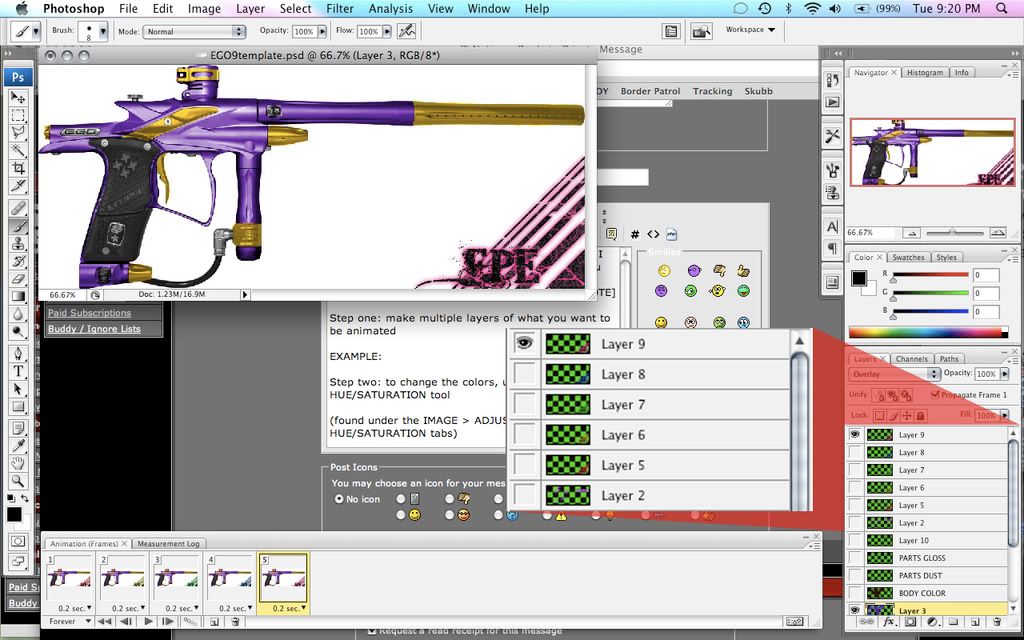Open the Paragraph panel from the dock
Image resolution: width=1024 pixels, height=640 pixels.
[x=832, y=248]
